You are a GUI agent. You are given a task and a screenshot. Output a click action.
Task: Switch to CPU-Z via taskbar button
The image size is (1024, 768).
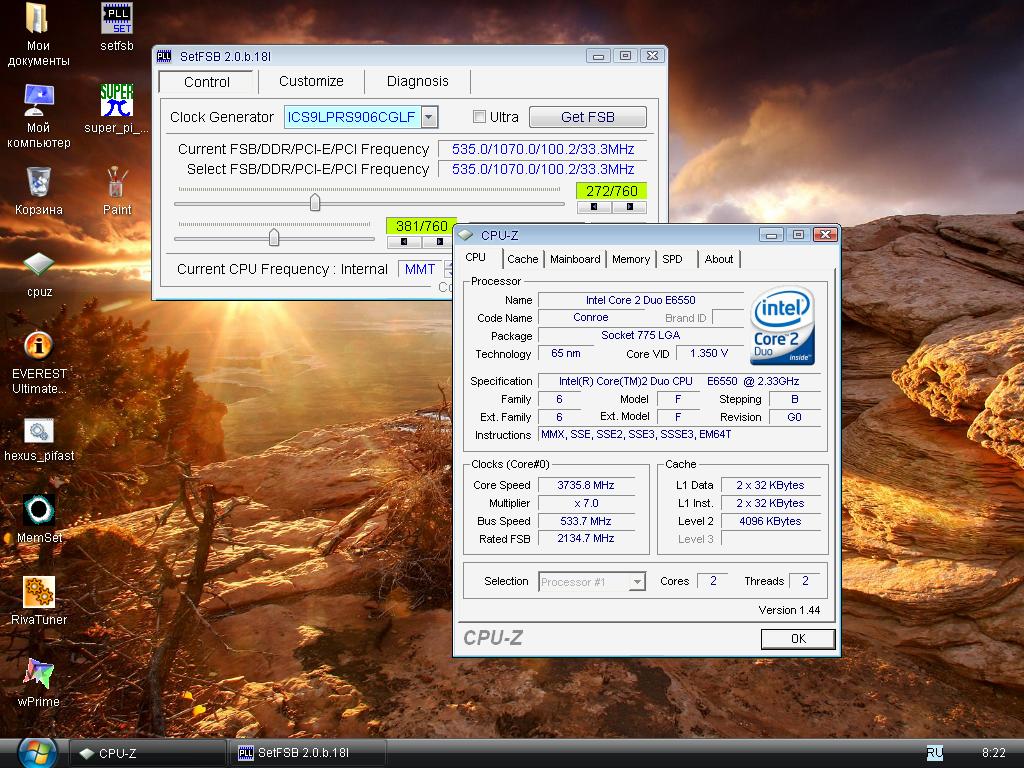[147, 753]
